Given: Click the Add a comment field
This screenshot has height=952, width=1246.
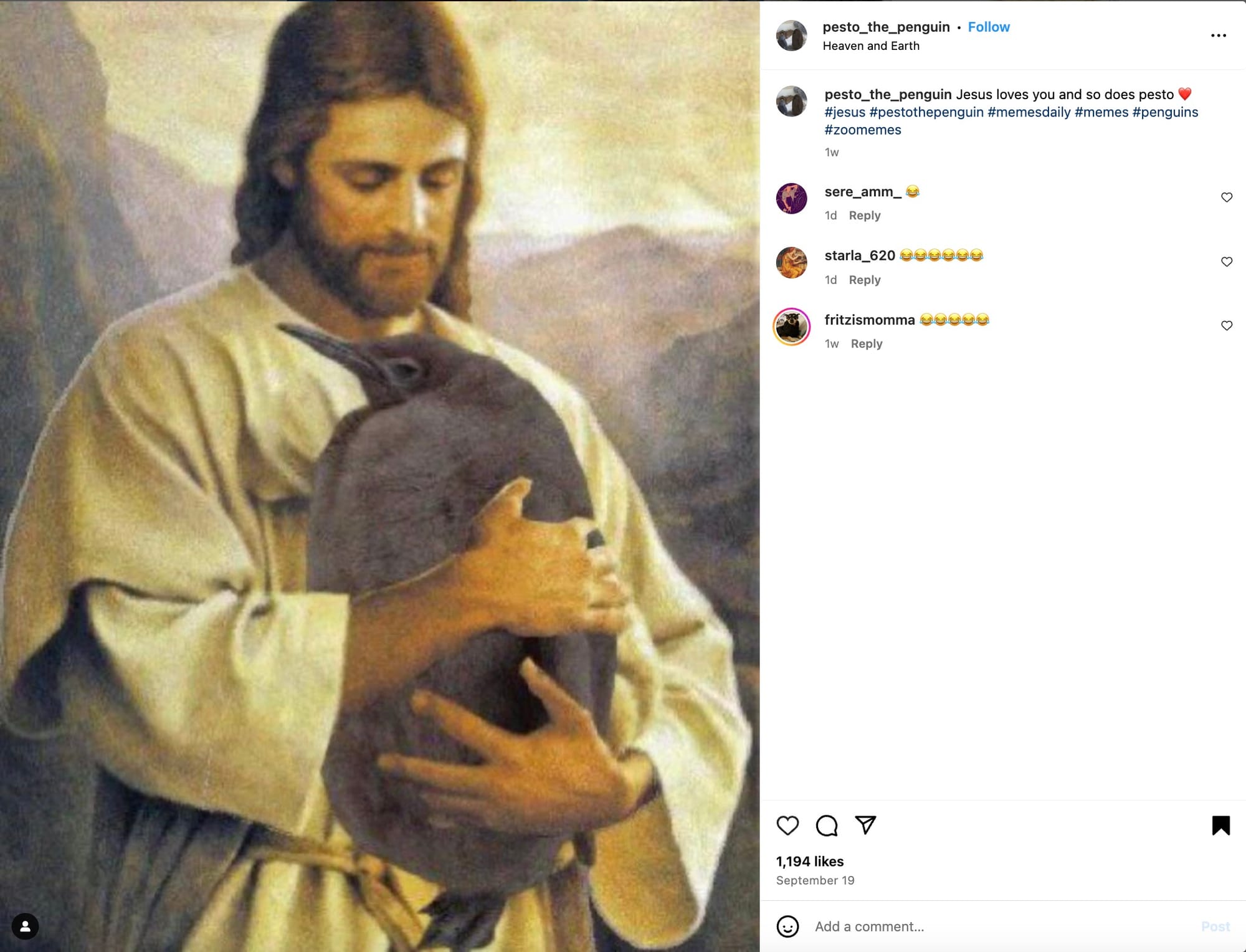Looking at the screenshot, I should pyautogui.click(x=997, y=926).
